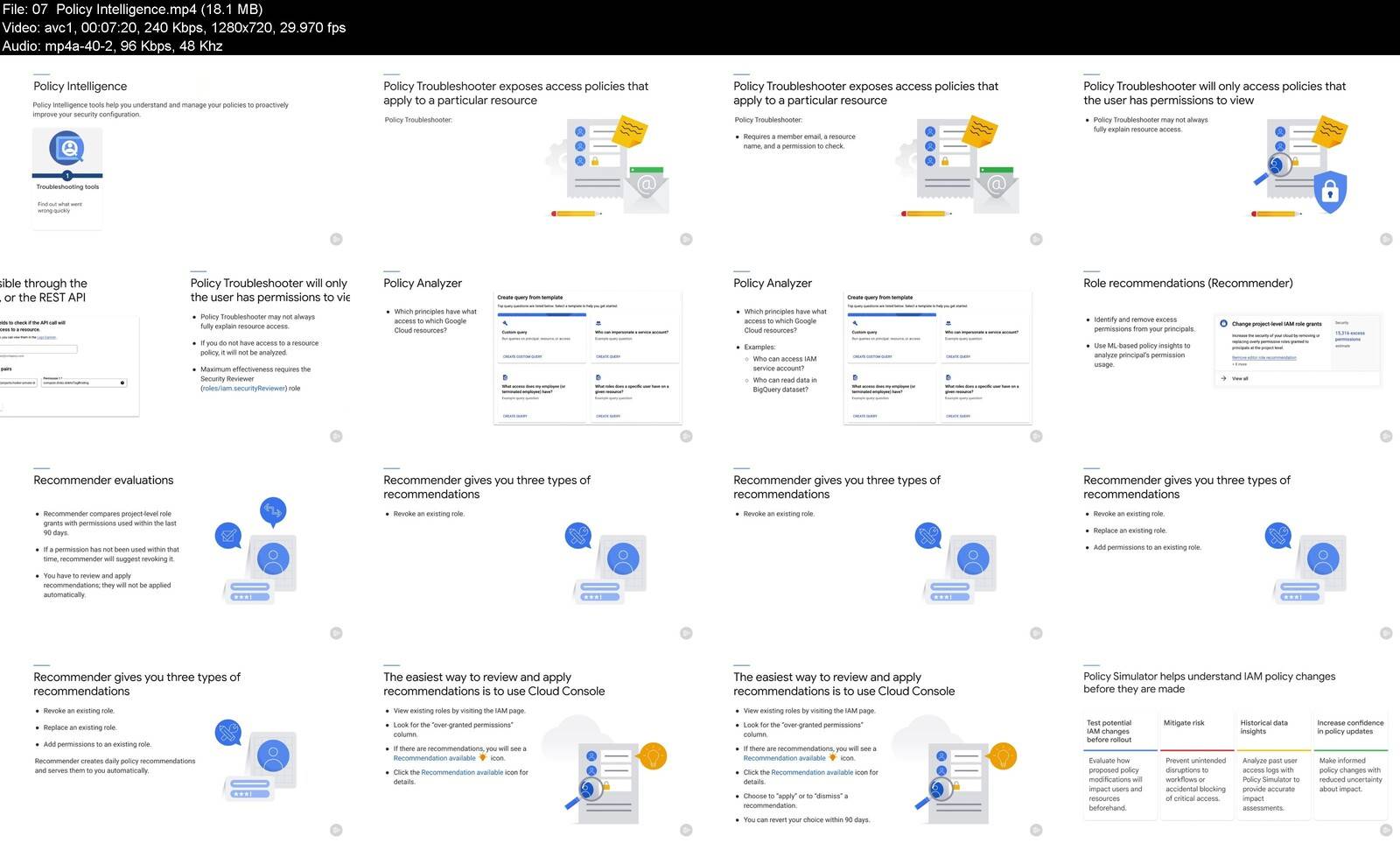Click 'Increase confidence in policy updates' column header
This screenshot has width=1400, height=843.
tap(1350, 727)
